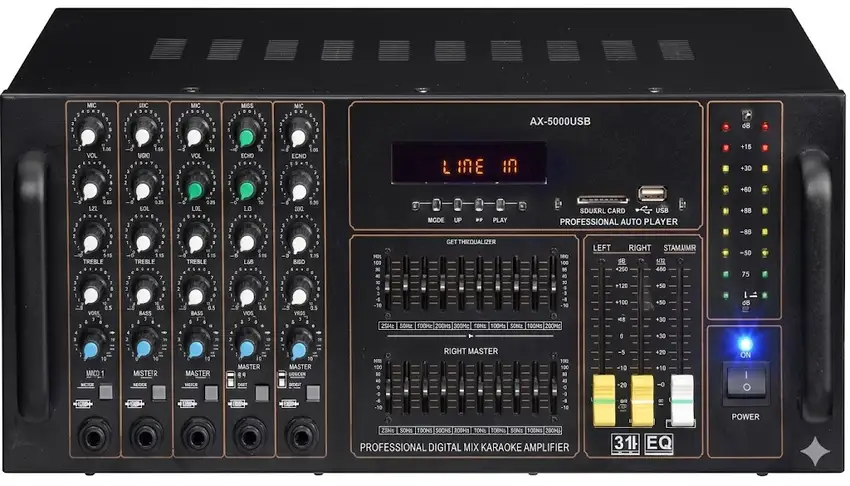Push the gray square button on fourth channel

pos(262,393)
